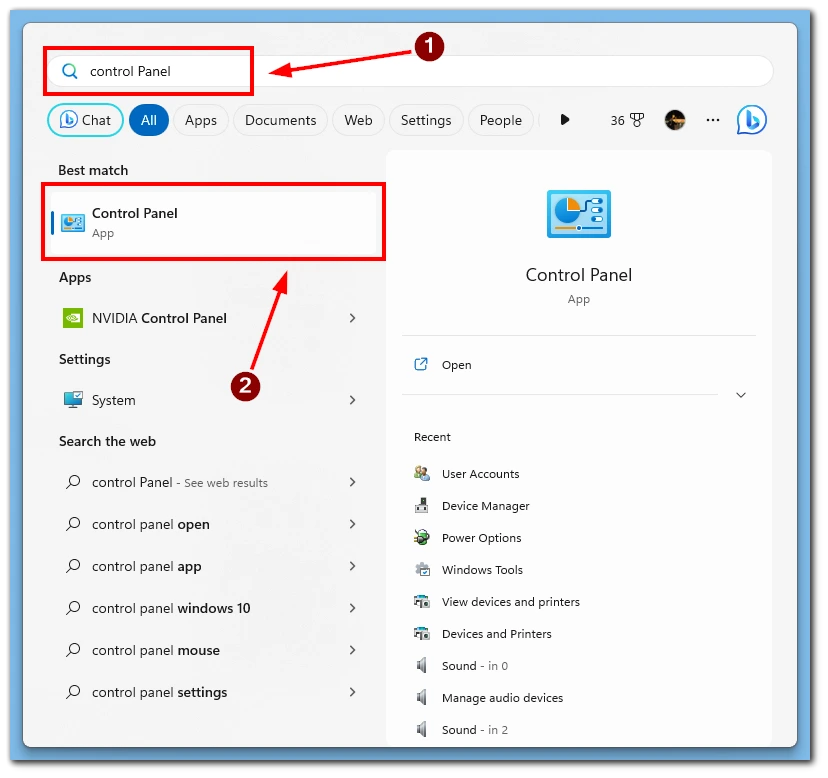Click the Devices and Printers icon
The image size is (828, 778).
coord(421,633)
